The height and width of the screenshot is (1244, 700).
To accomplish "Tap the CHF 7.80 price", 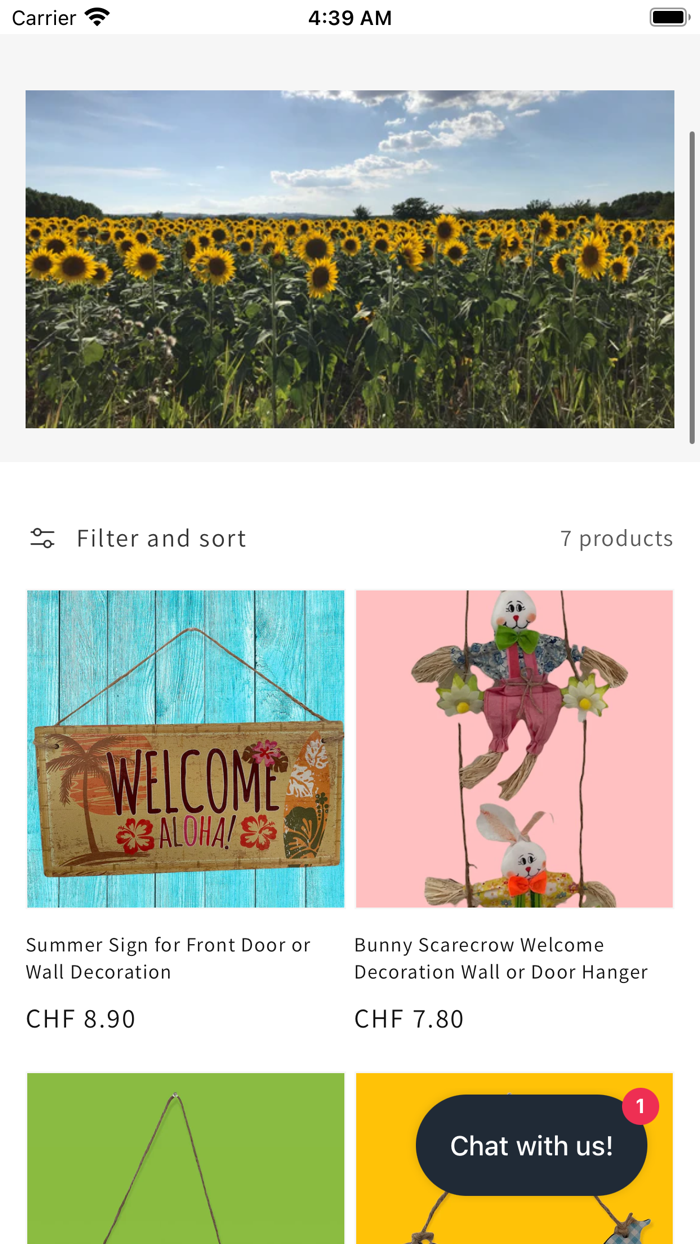I will coord(409,1018).
